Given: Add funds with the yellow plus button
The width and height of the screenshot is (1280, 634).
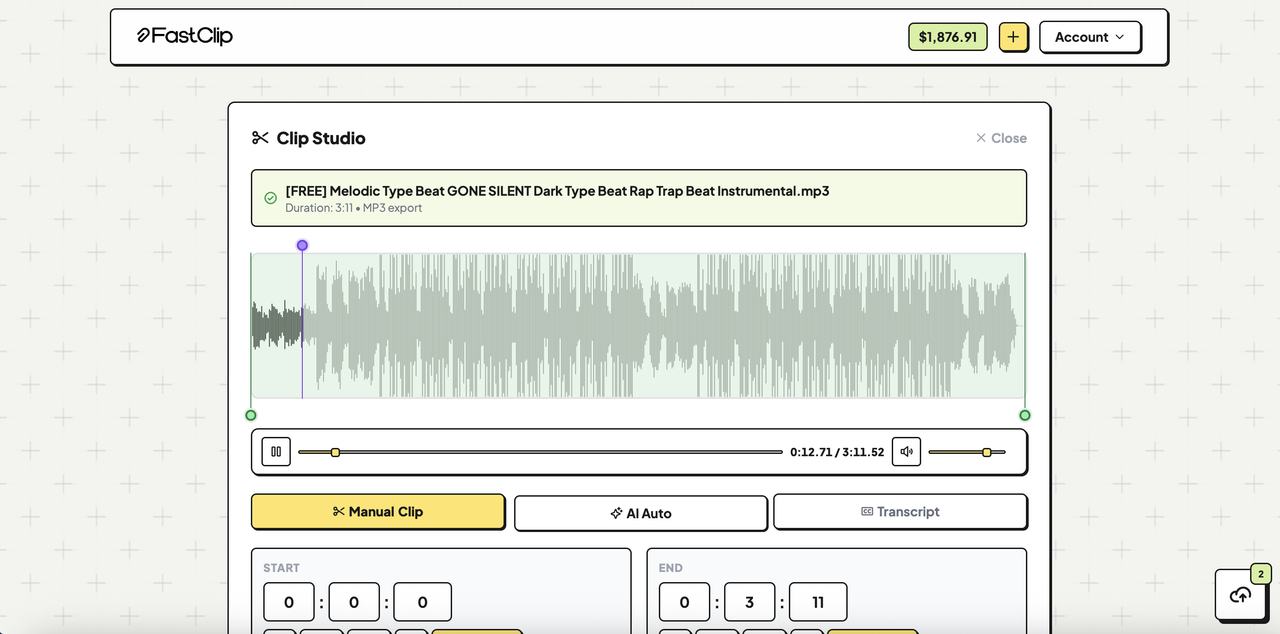Looking at the screenshot, I should pyautogui.click(x=1013, y=37).
